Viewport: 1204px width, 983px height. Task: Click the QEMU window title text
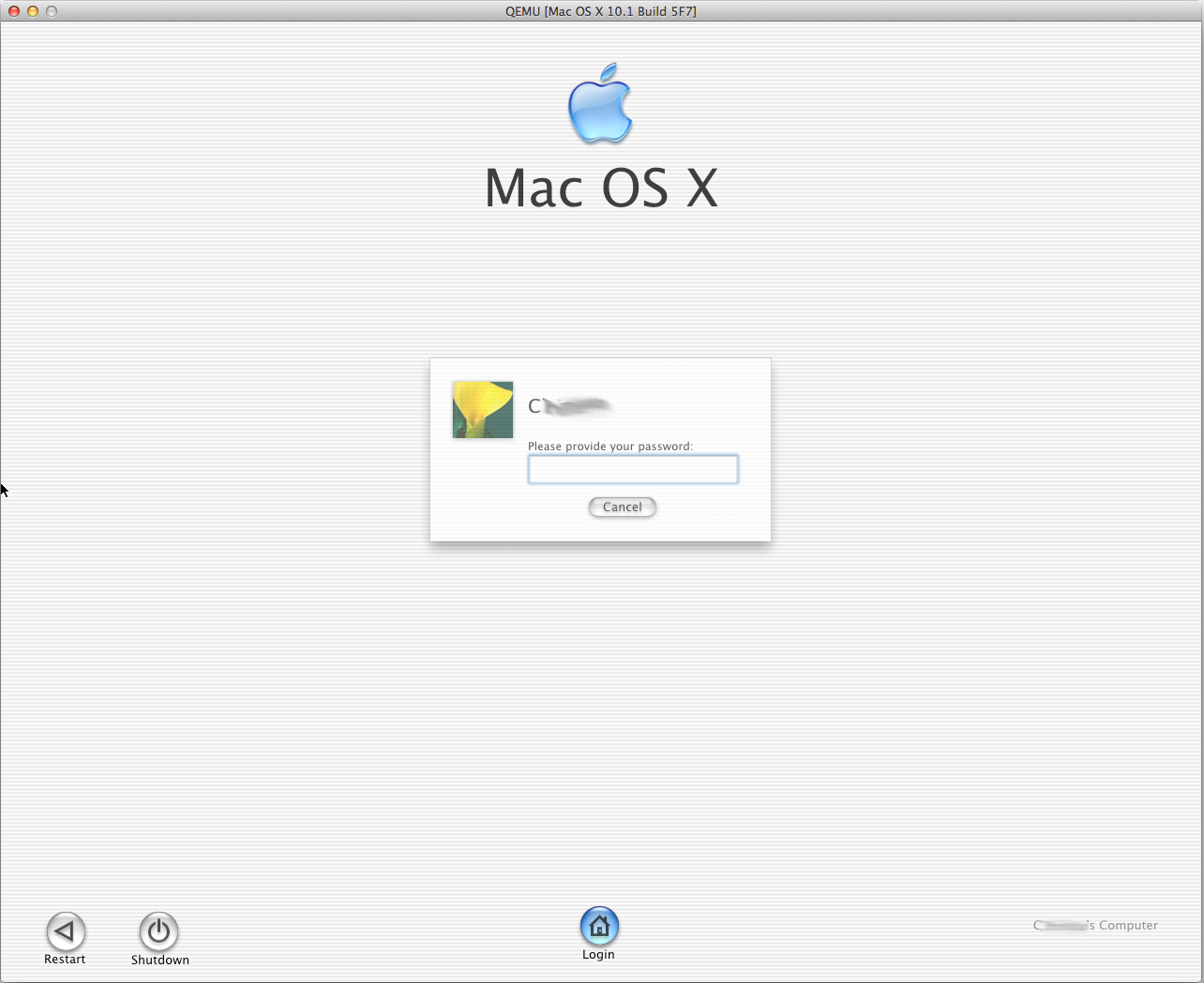click(601, 11)
